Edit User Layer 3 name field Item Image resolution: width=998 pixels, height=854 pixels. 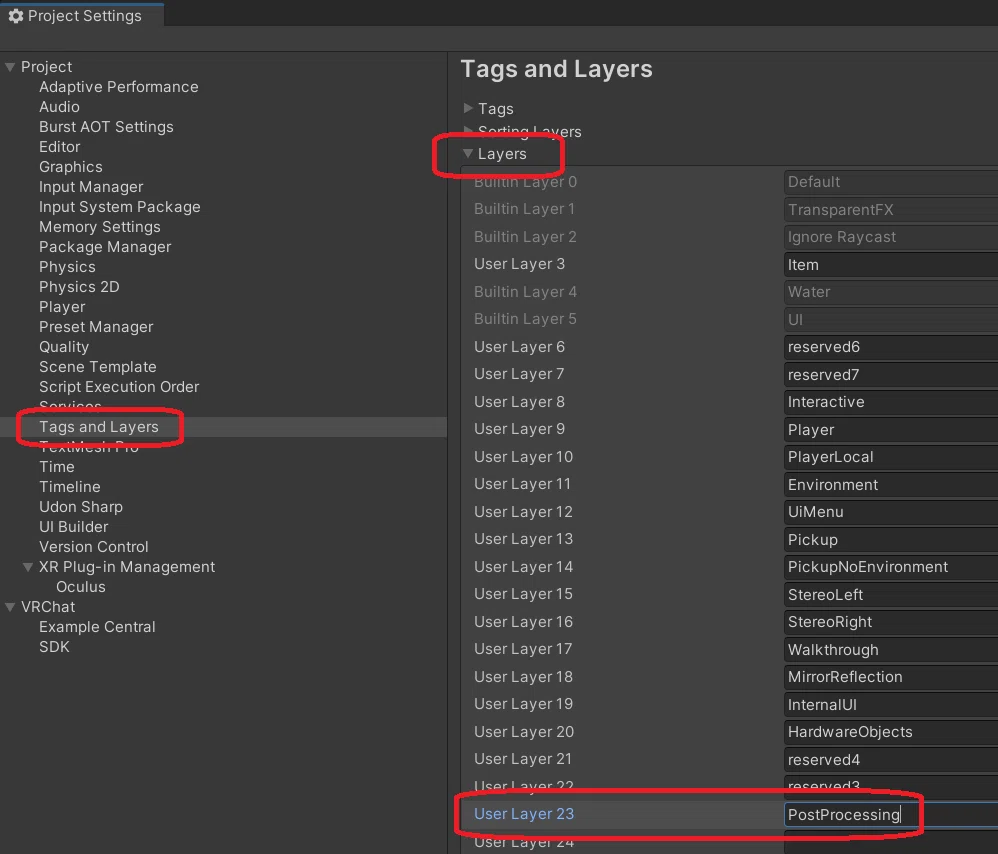(890, 265)
